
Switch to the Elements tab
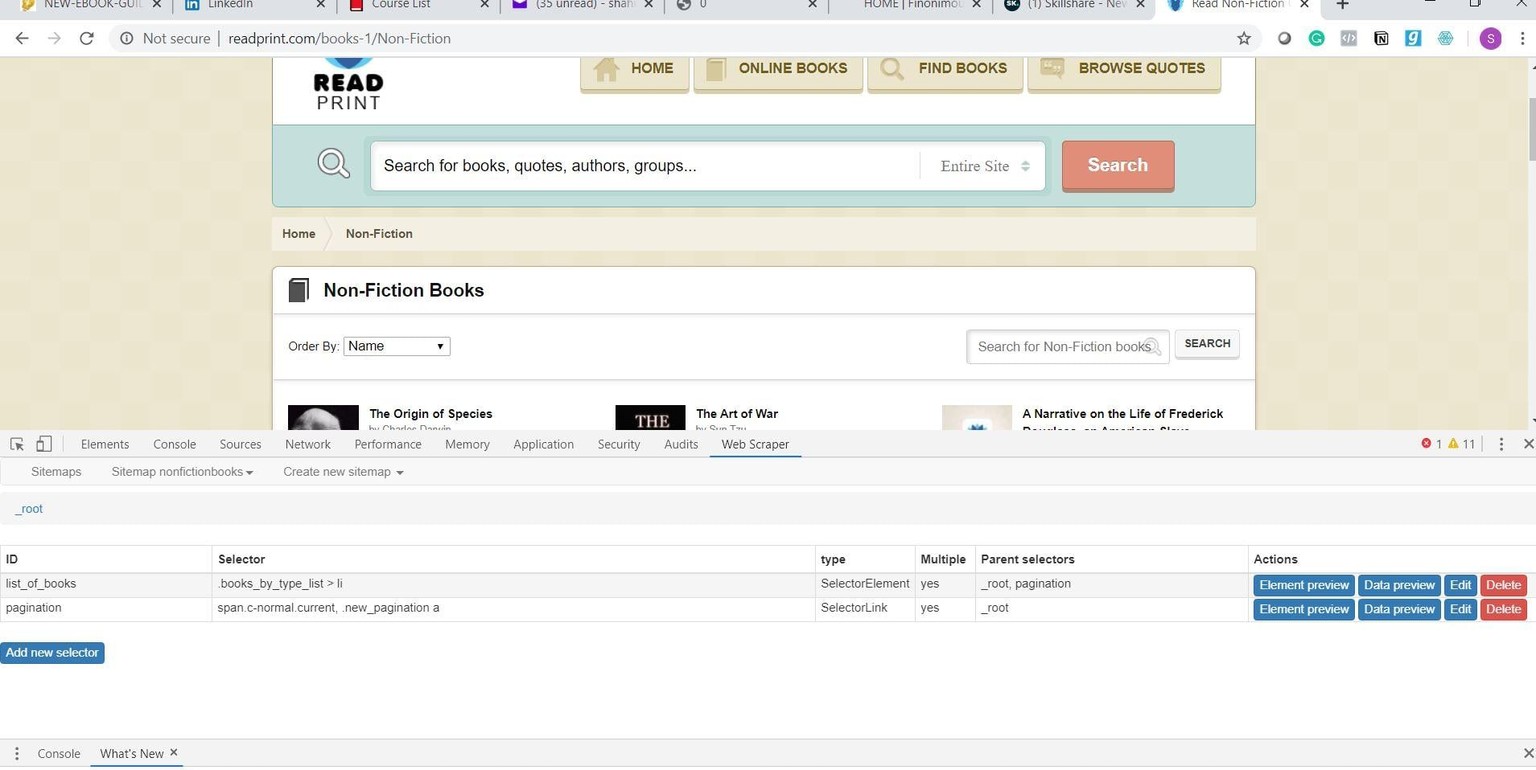tap(105, 444)
